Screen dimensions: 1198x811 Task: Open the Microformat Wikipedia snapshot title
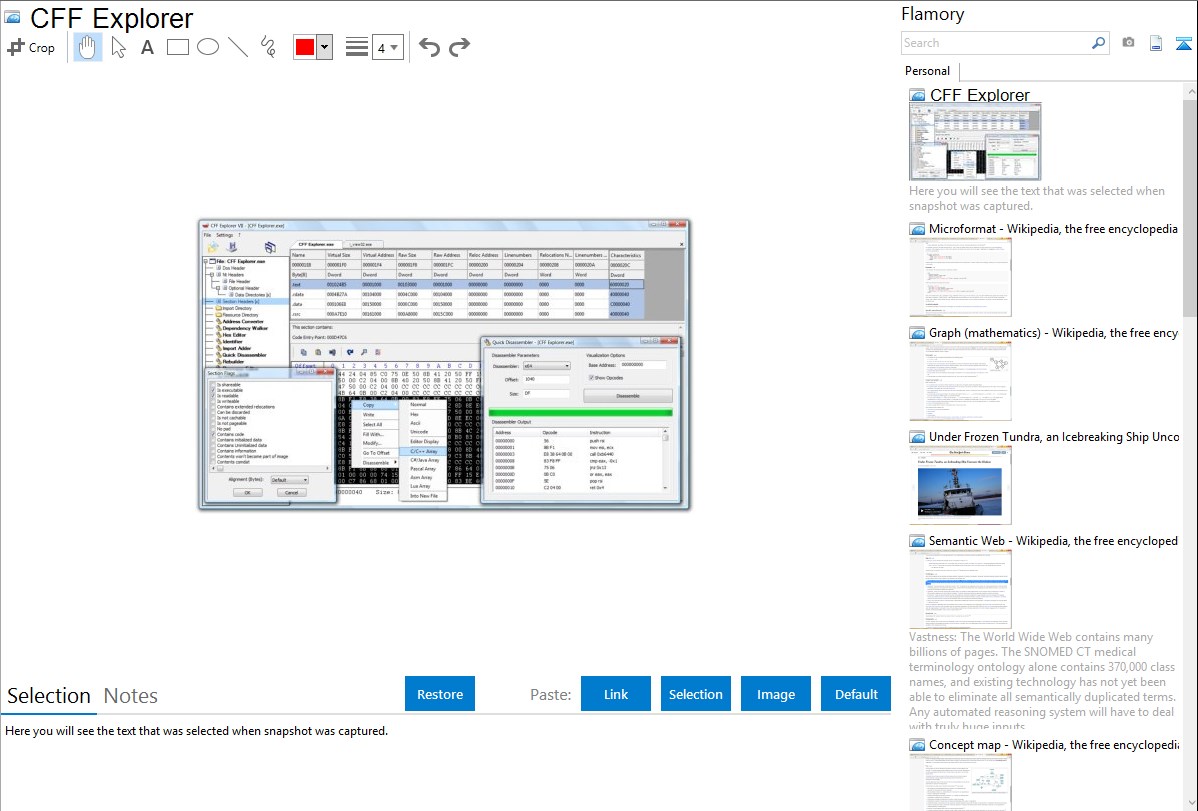pos(1053,229)
